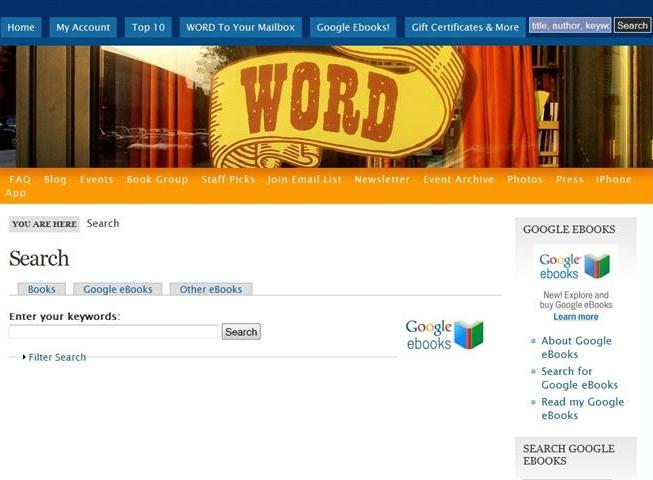Open About Google eBooks
The height and width of the screenshot is (480, 653).
576,347
